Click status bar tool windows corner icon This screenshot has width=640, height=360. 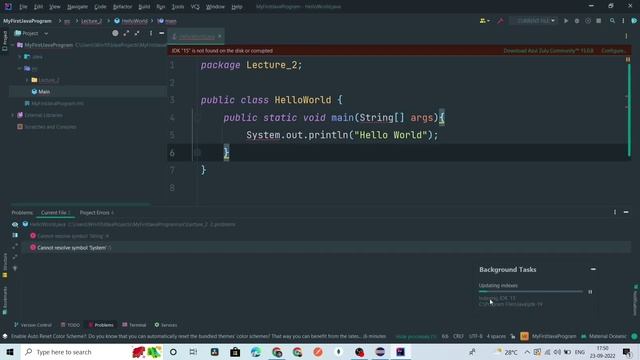click(5, 336)
